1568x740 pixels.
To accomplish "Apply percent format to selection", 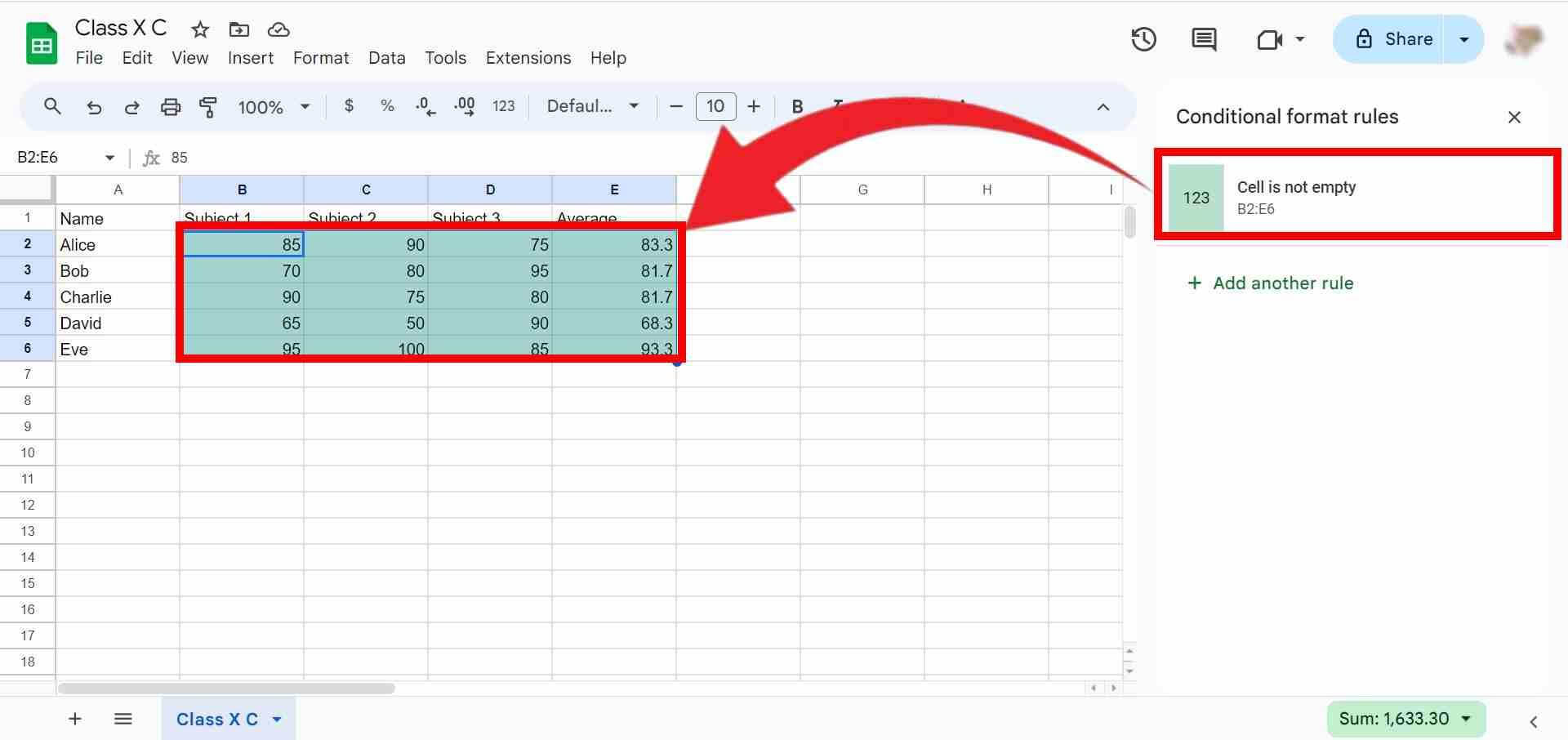I will tap(386, 106).
